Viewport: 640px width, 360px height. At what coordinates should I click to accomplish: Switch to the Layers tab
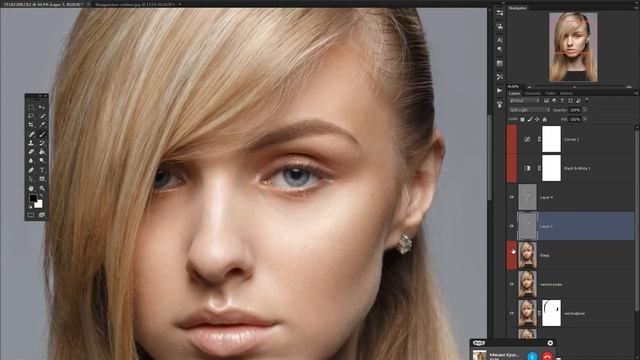514,93
